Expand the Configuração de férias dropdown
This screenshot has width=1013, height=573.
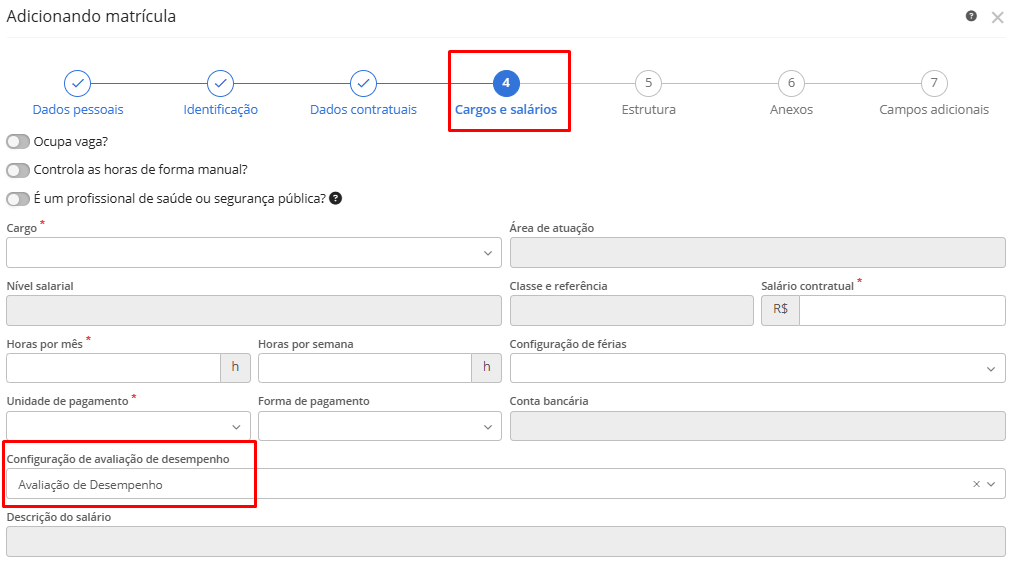[757, 369]
